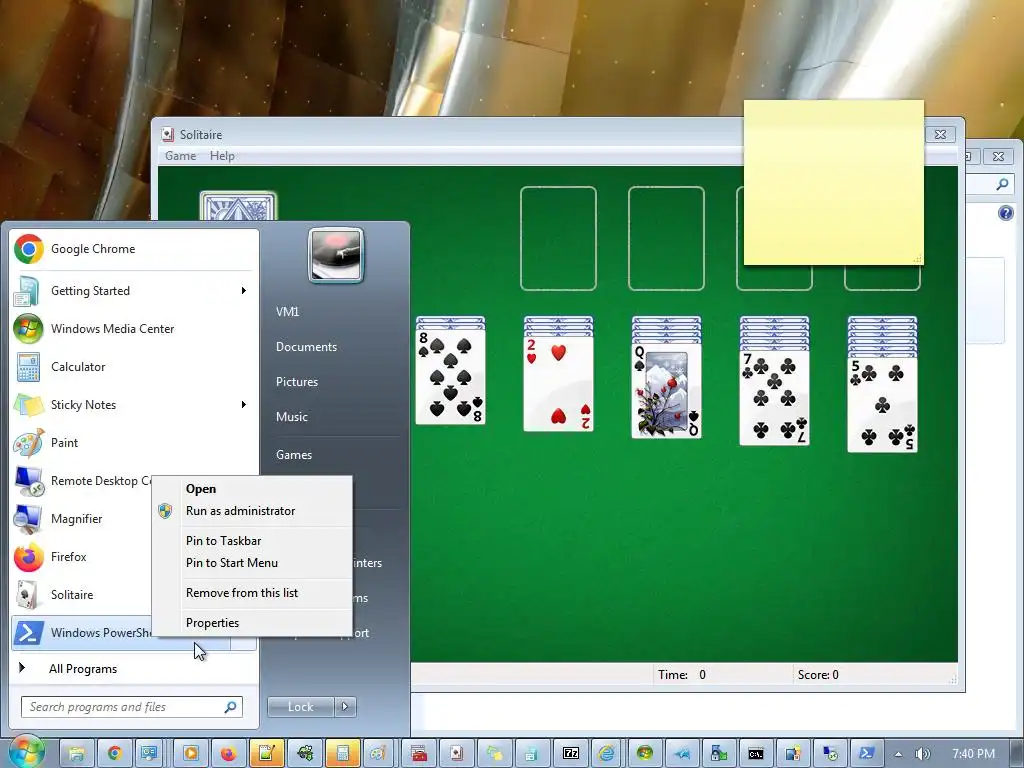Image resolution: width=1024 pixels, height=768 pixels.
Task: Open the Help menu in Solitaire
Action: pos(222,156)
